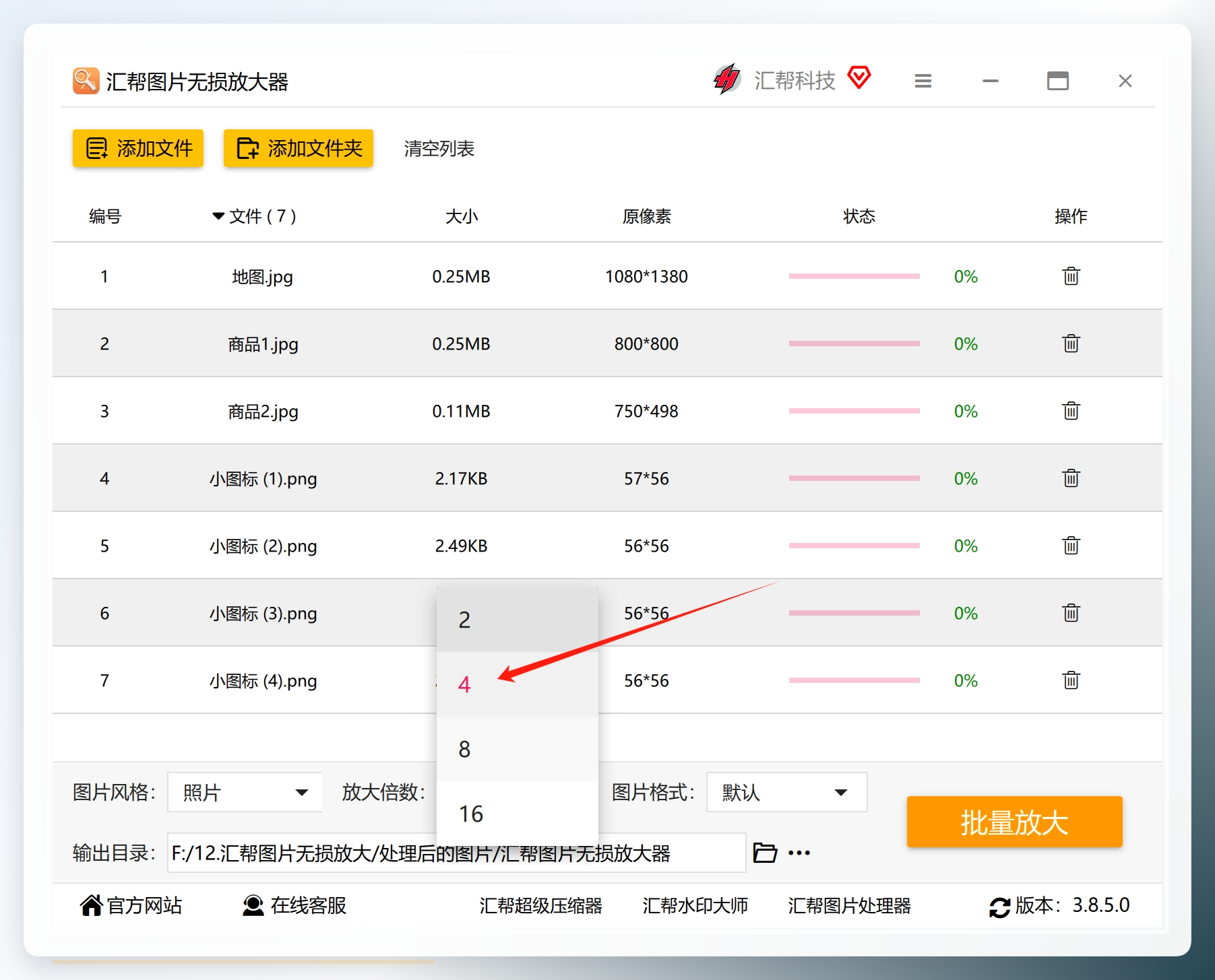Click the 添加文件夹 button
This screenshot has width=1215, height=980.
[x=299, y=148]
